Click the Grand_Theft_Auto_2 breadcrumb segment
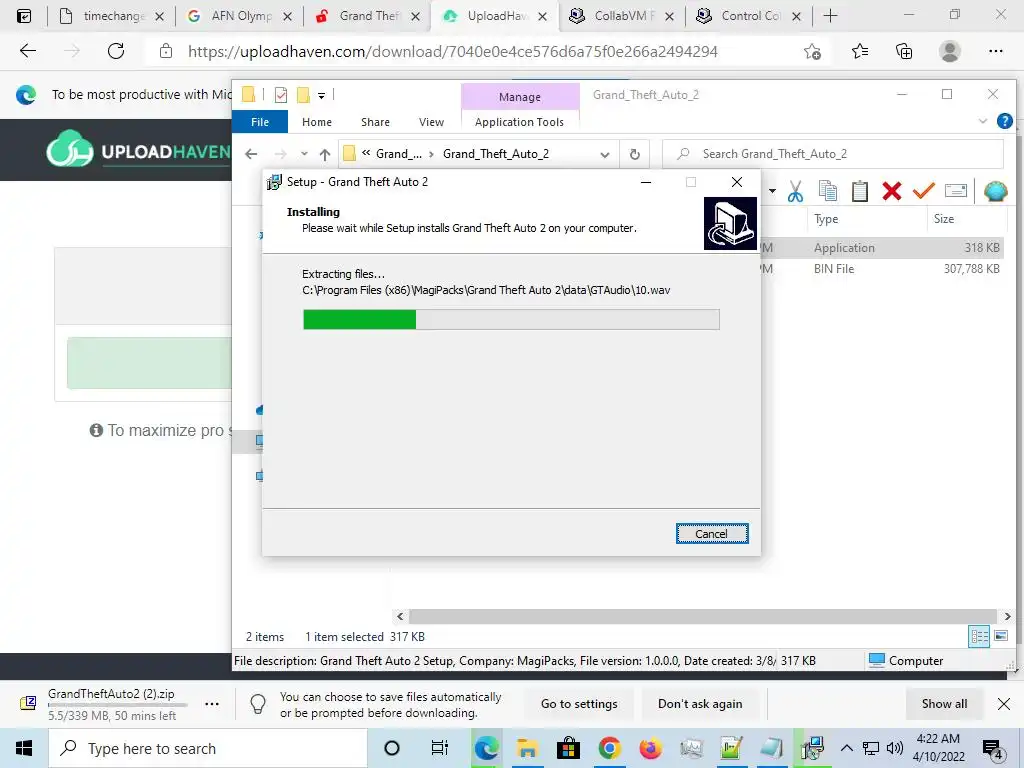 click(x=496, y=154)
